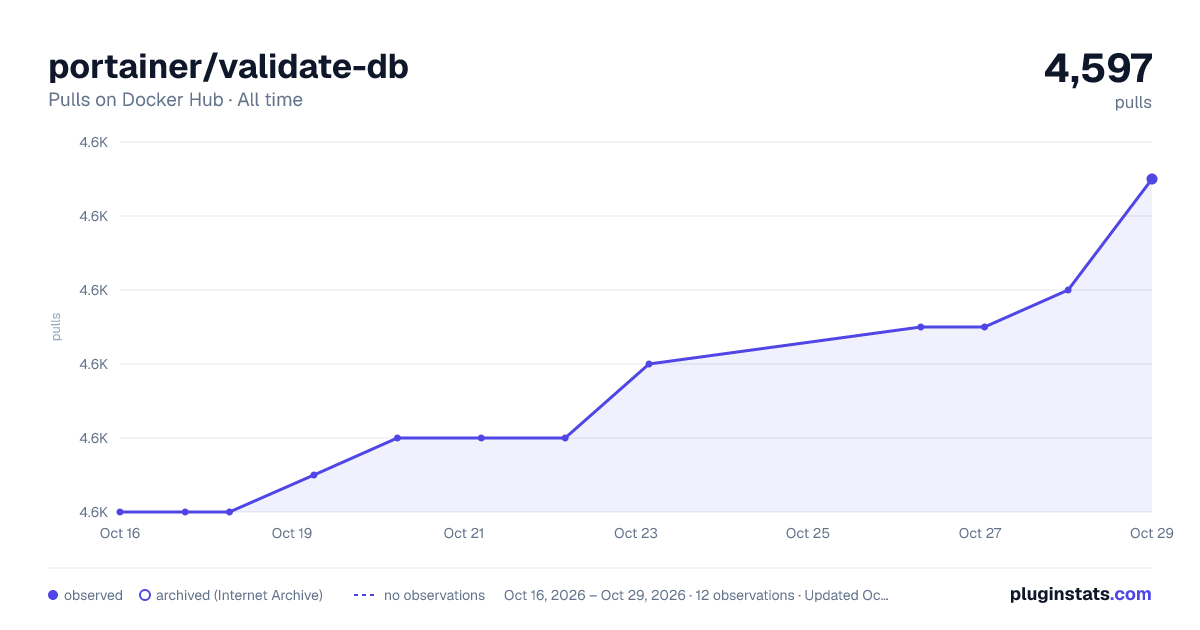Click the 'archived (Internet Archive)' legend label
Screen dimensions: 1200x630
239,595
